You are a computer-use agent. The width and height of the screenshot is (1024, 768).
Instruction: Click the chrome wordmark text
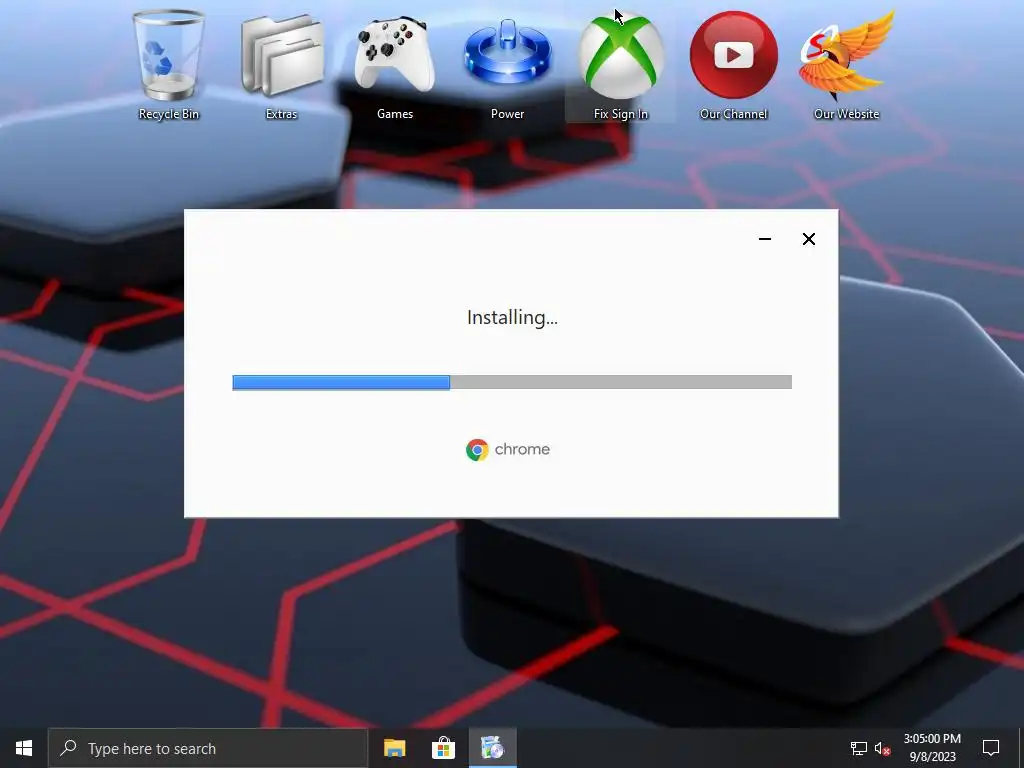coord(522,449)
